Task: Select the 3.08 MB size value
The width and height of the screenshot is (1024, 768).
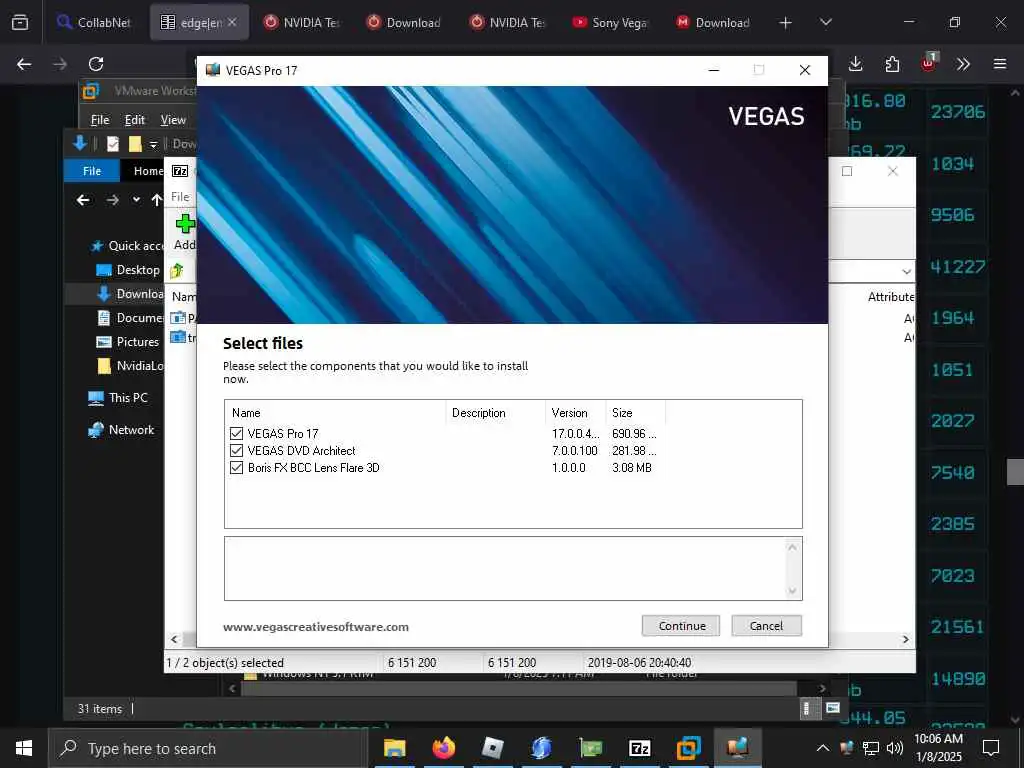Action: pyautogui.click(x=632, y=468)
